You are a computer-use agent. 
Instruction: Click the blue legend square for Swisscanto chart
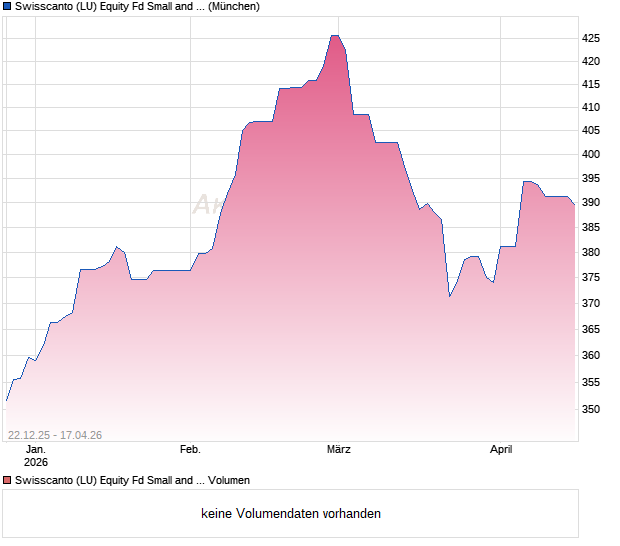coord(7,7)
